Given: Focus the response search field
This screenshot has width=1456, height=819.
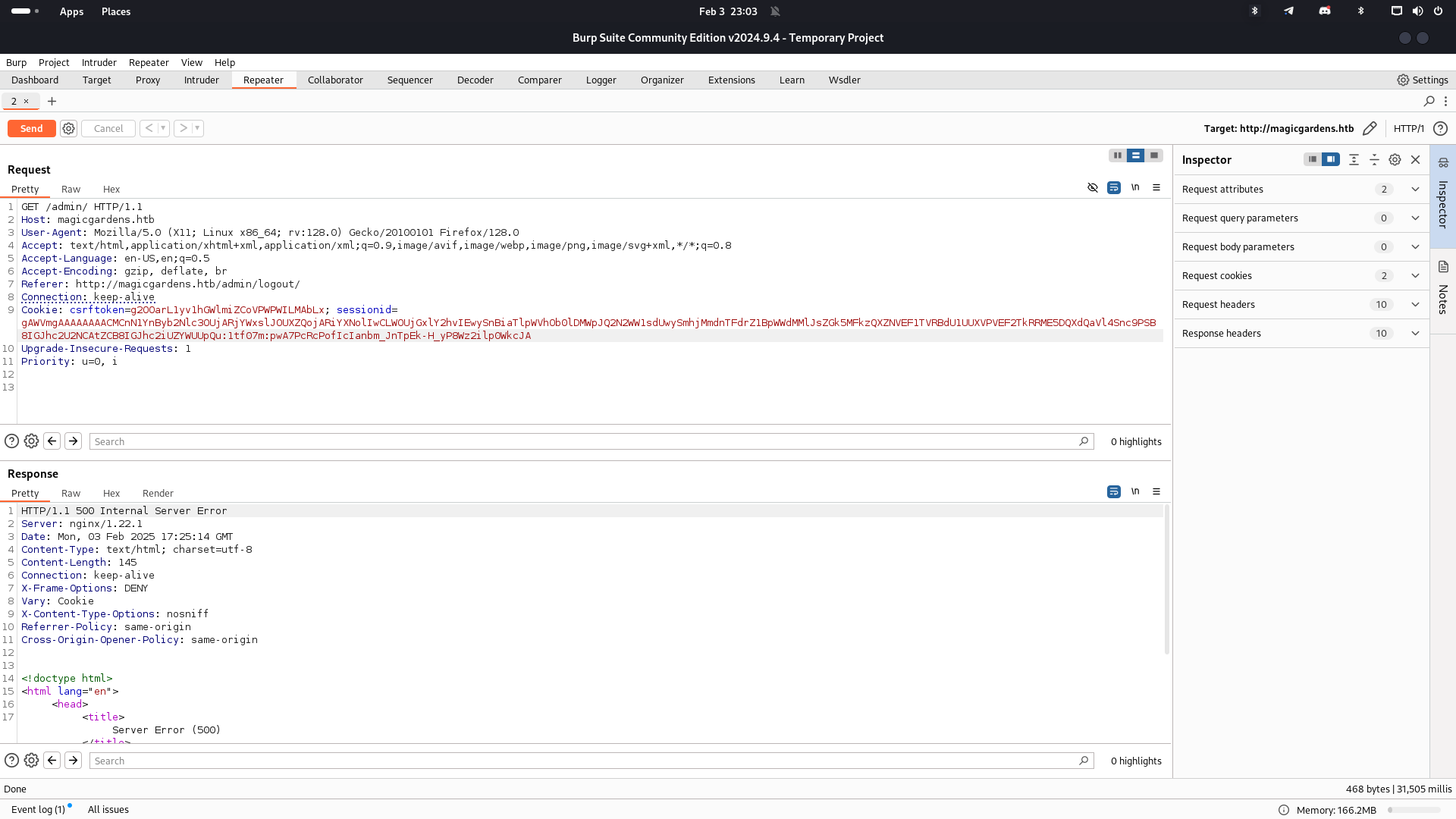Looking at the screenshot, I should click(591, 761).
